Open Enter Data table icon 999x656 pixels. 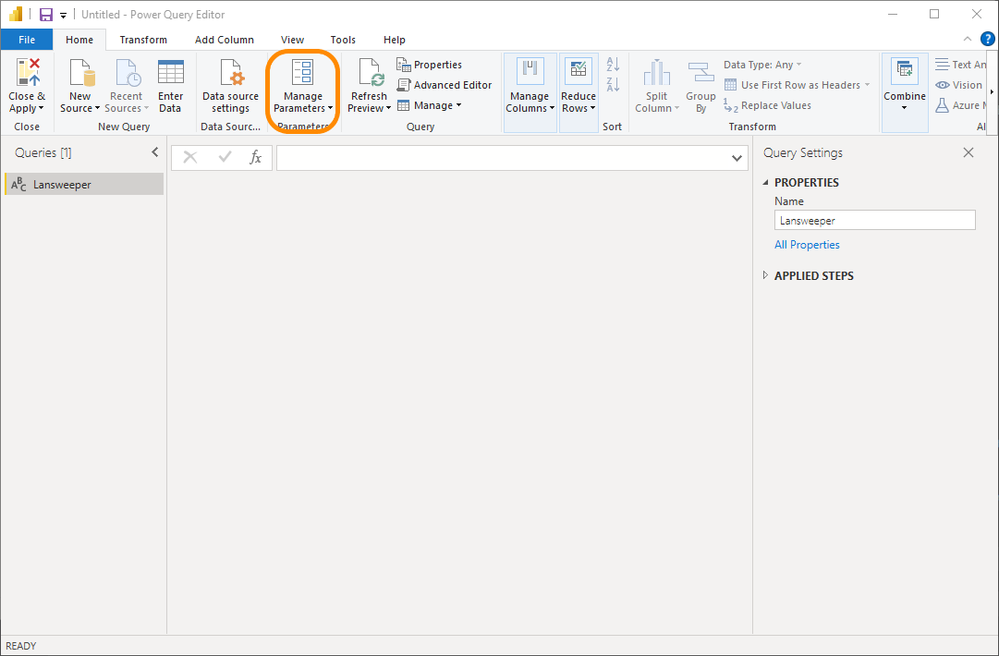(170, 73)
